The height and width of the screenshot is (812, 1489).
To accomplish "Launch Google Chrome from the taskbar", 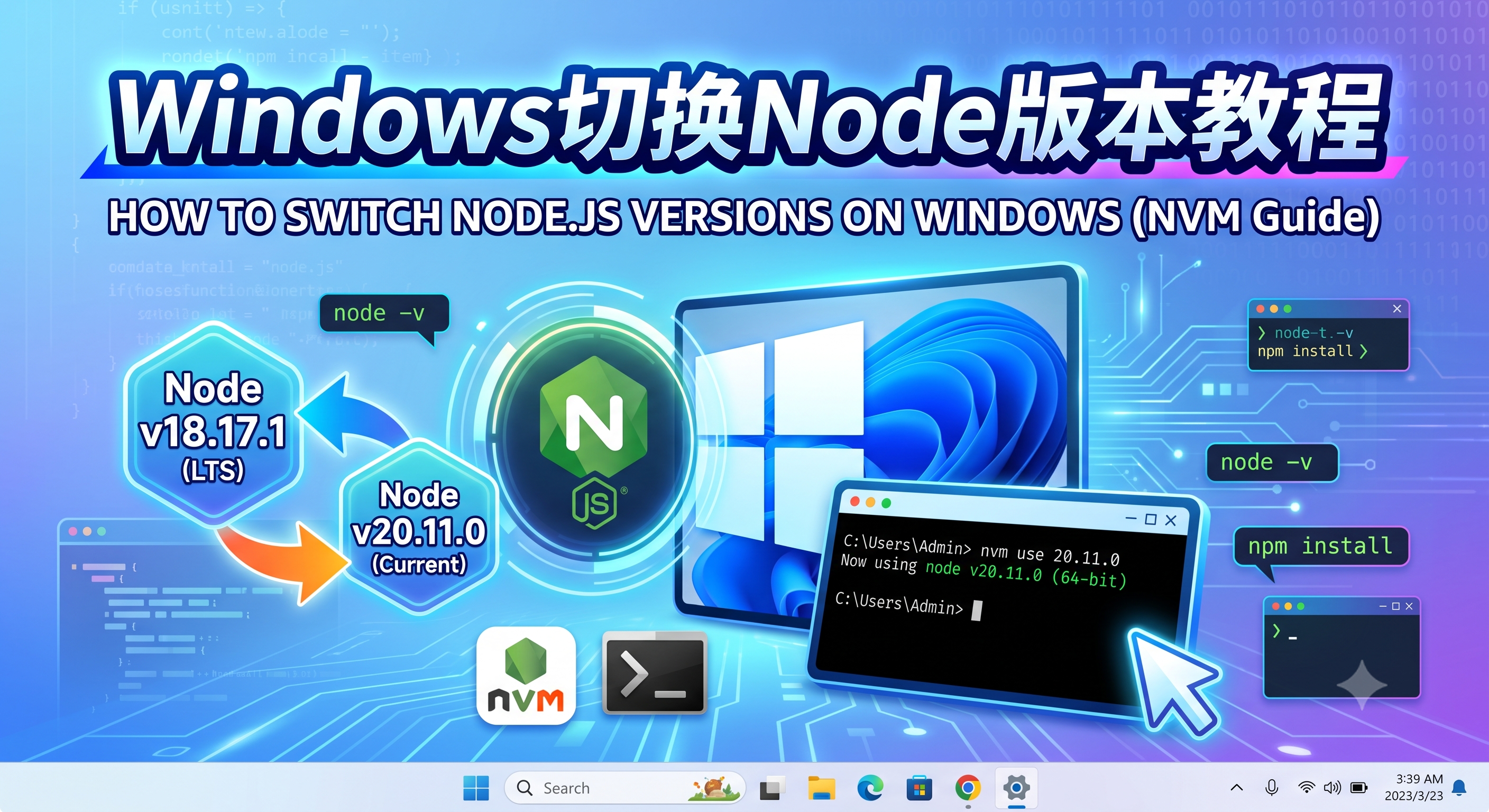I will (x=968, y=788).
